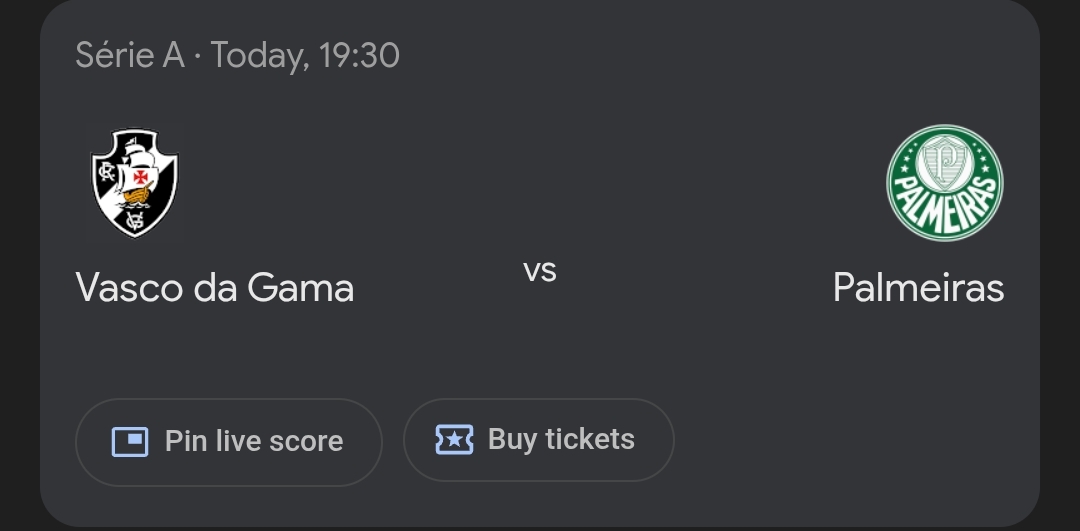Click the blank space right of Buy tickets
1080x531 pixels.
pyautogui.click(x=850, y=440)
